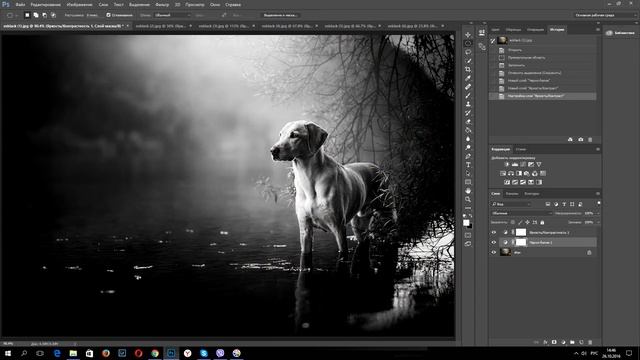Open the History panel menu

coord(598,30)
